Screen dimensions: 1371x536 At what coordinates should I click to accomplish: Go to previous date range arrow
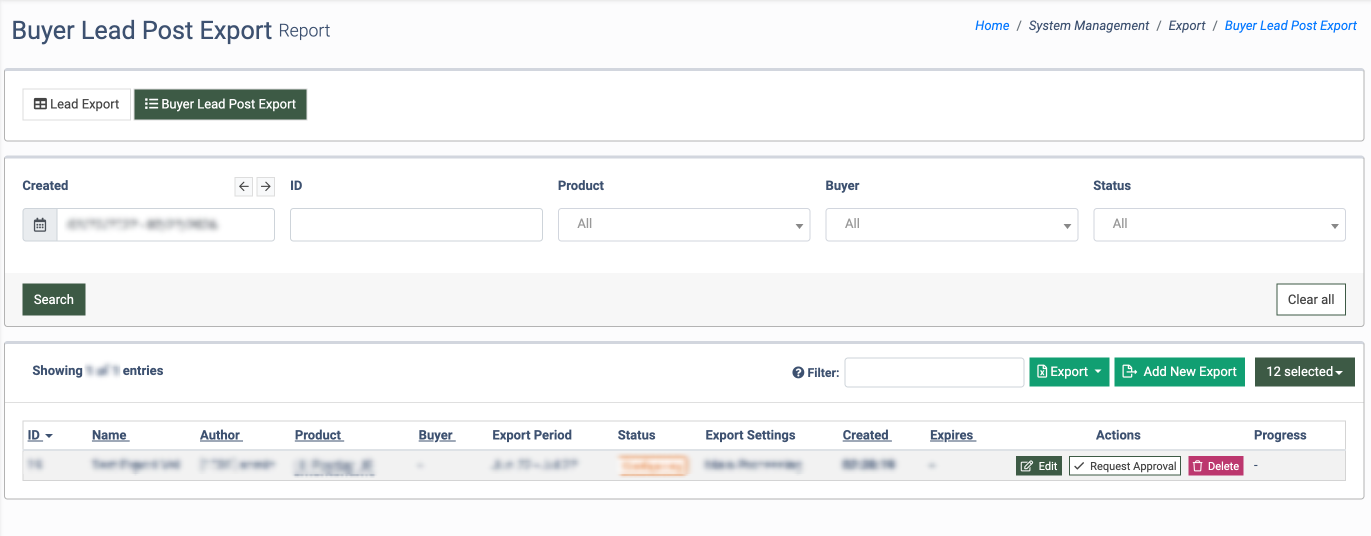point(244,186)
